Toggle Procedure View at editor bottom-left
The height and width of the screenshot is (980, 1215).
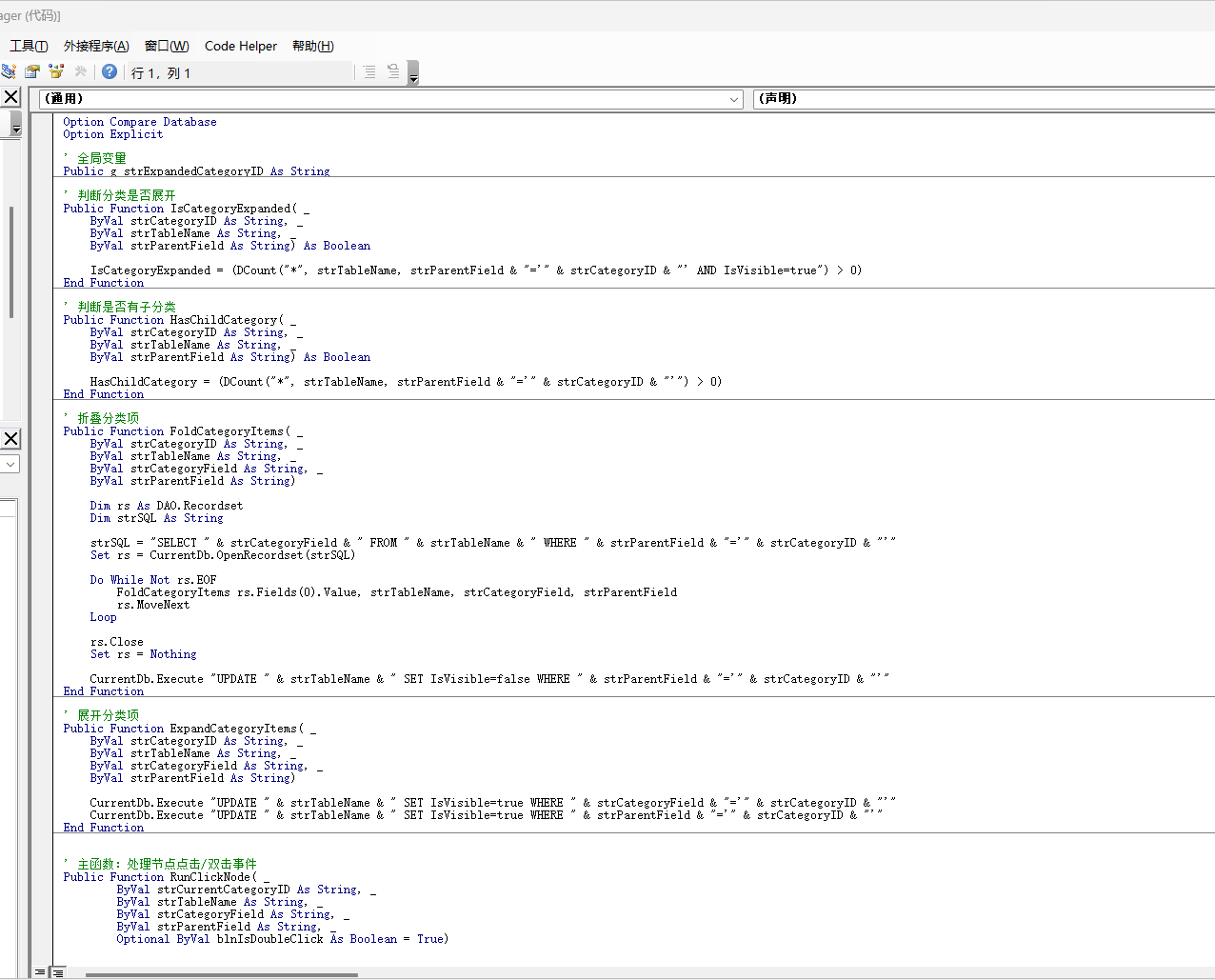pos(40,972)
